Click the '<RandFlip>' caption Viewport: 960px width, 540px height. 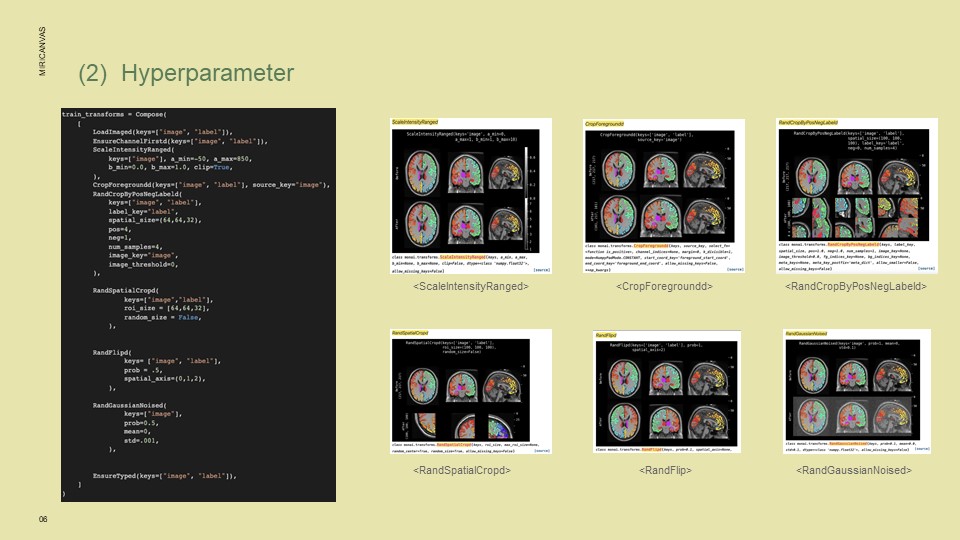[x=666, y=470]
